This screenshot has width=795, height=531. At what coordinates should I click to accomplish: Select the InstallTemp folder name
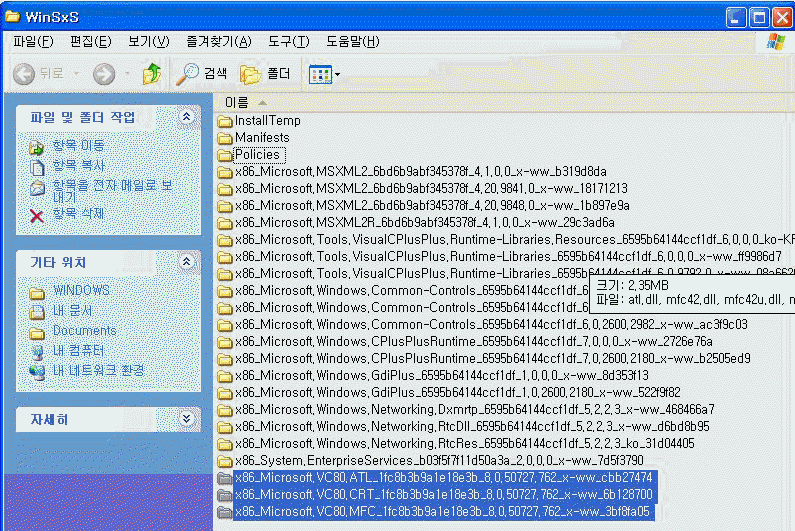tap(268, 121)
